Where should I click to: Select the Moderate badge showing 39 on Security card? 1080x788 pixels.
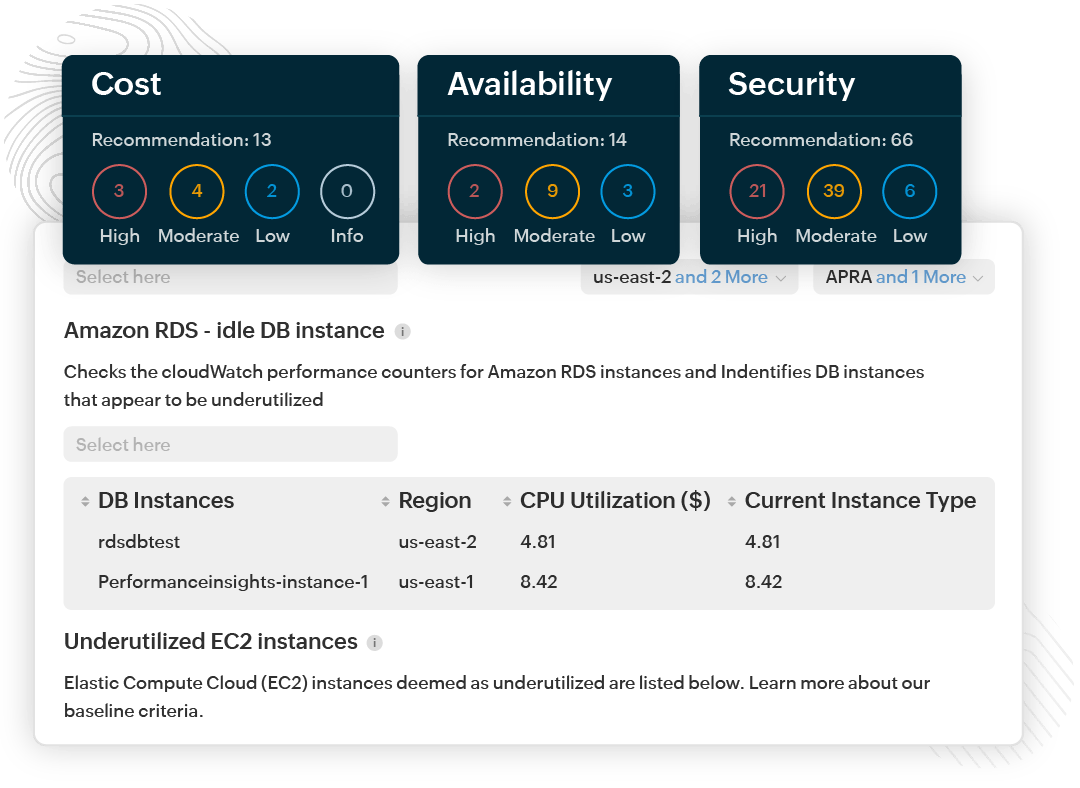pos(835,191)
